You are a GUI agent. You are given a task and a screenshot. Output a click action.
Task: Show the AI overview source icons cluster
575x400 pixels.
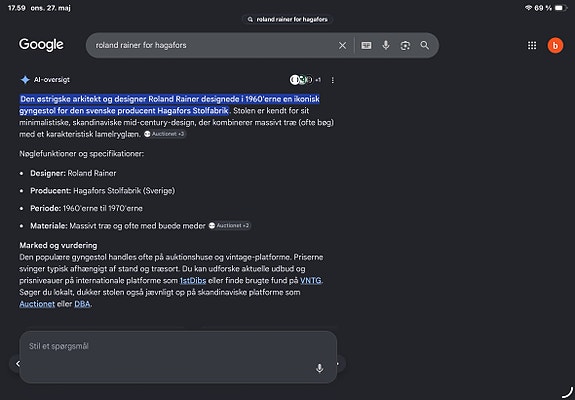(305, 80)
